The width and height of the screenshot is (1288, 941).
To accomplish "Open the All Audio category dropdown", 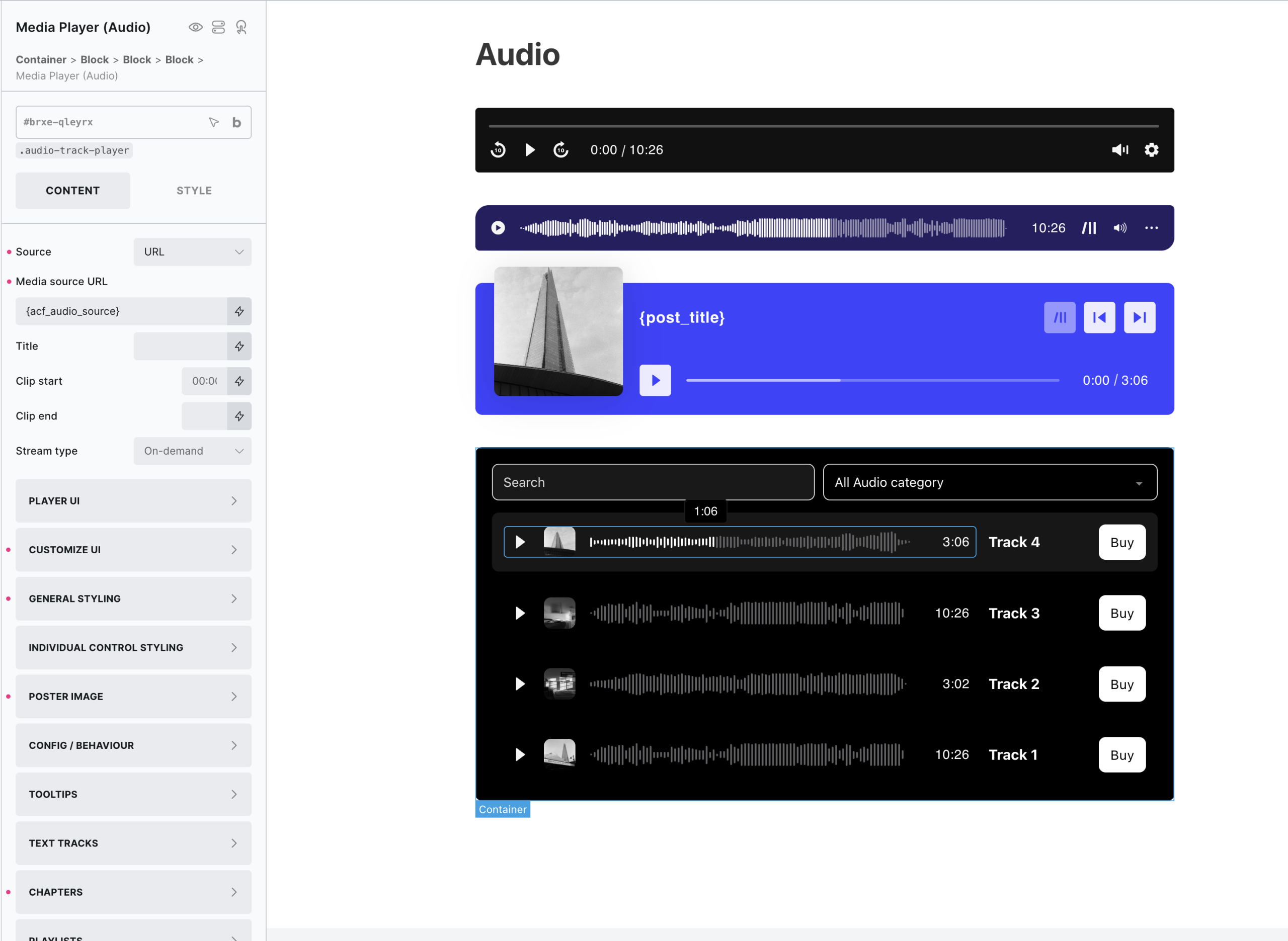I will (990, 482).
